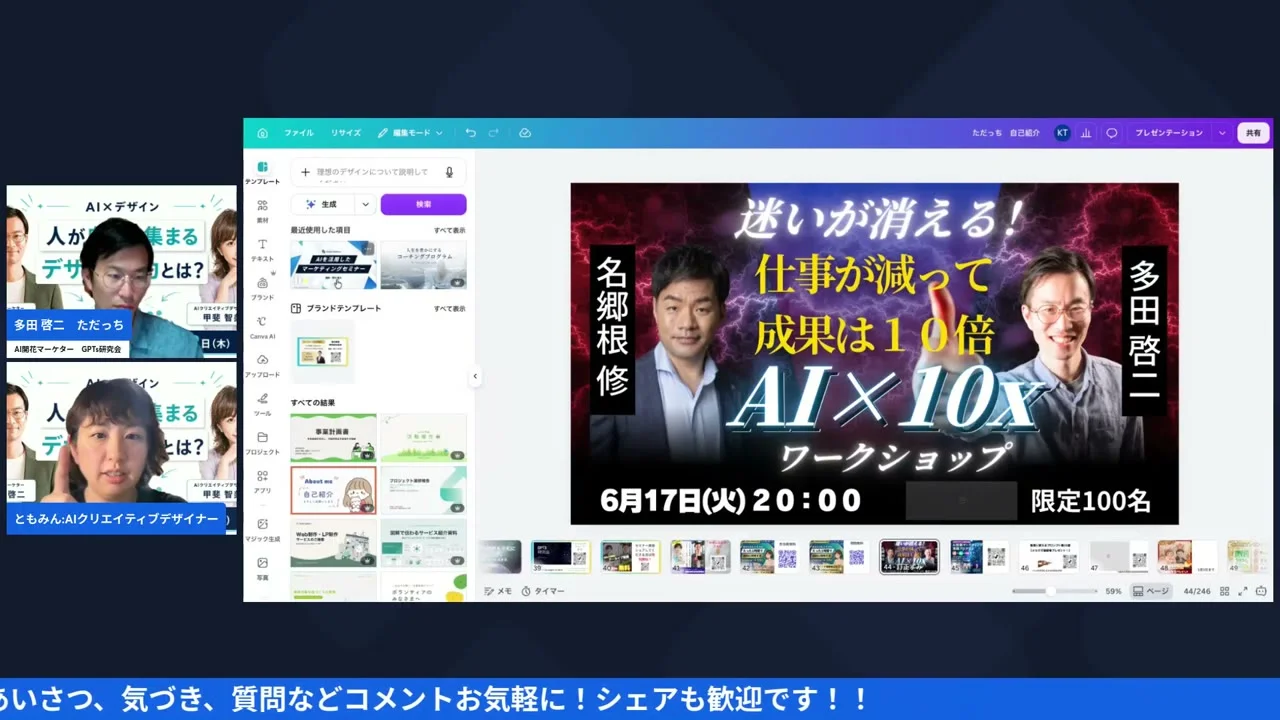Image resolution: width=1280 pixels, height=720 pixels.
Task: Select the 図解で伝わるサービス紹介資料 template
Action: (x=423, y=542)
